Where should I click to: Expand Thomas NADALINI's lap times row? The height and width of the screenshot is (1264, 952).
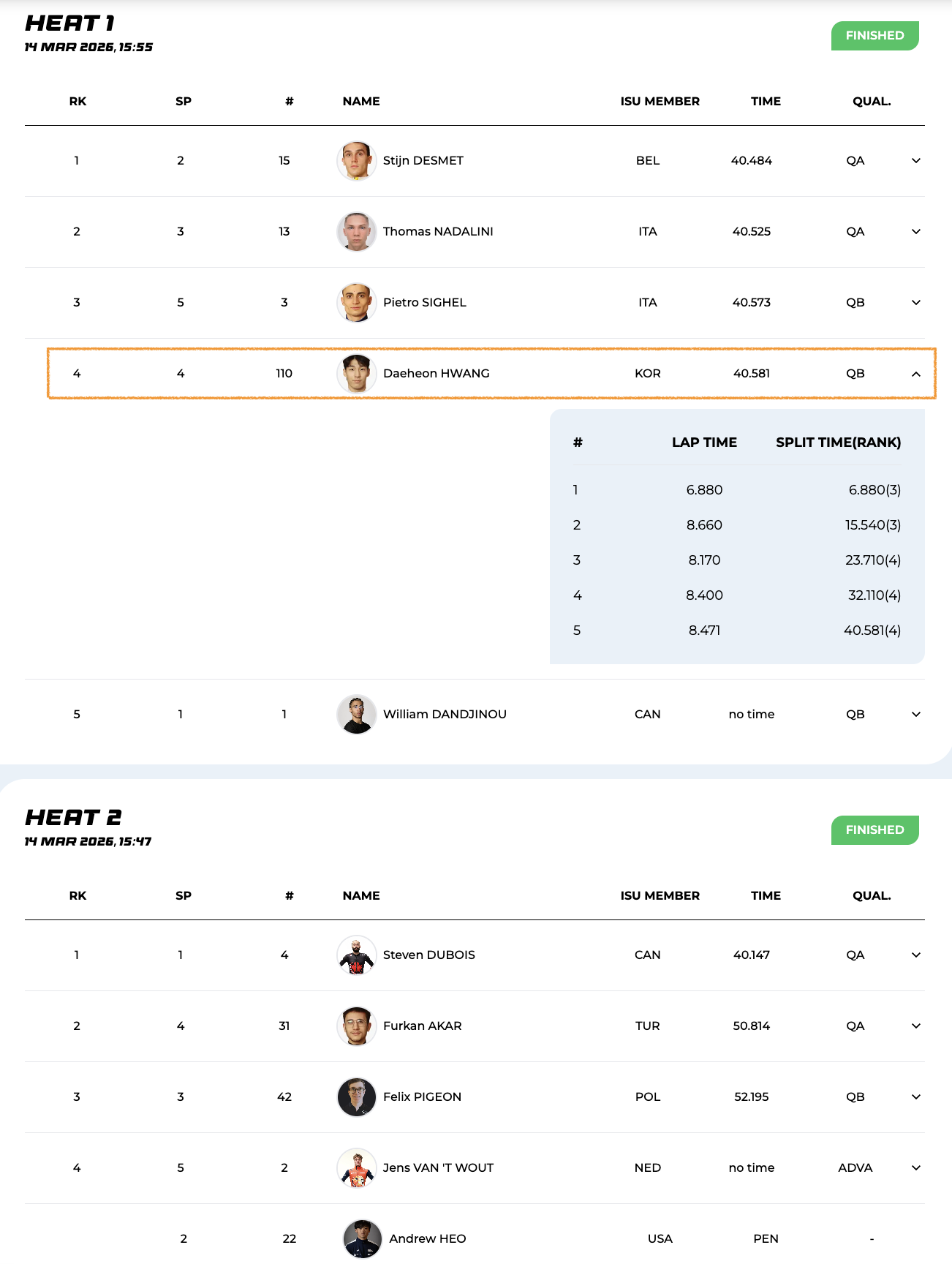tap(915, 232)
